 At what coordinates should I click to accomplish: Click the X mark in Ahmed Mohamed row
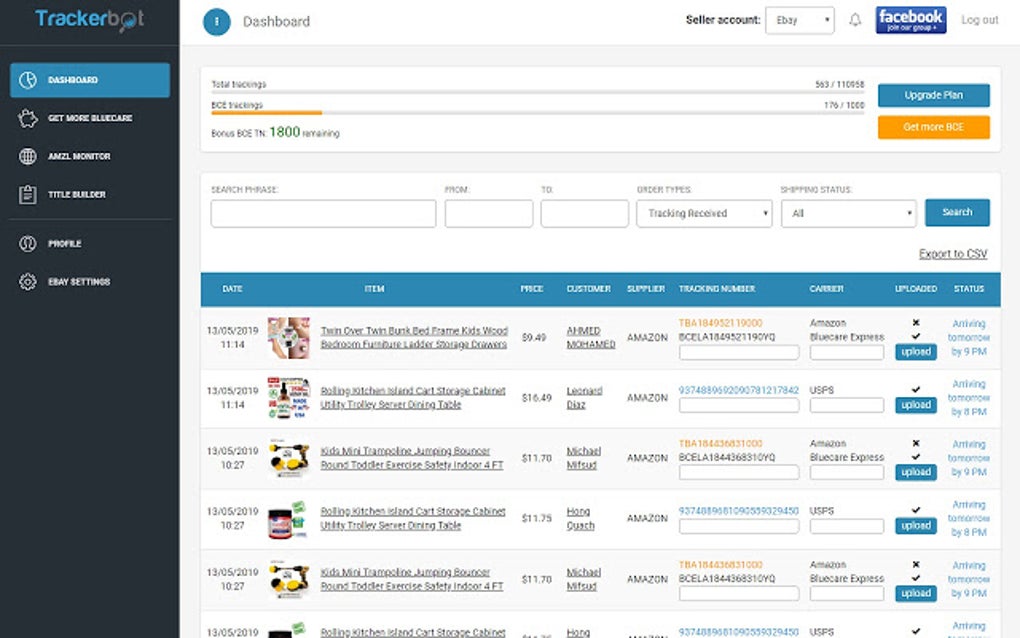(x=916, y=323)
